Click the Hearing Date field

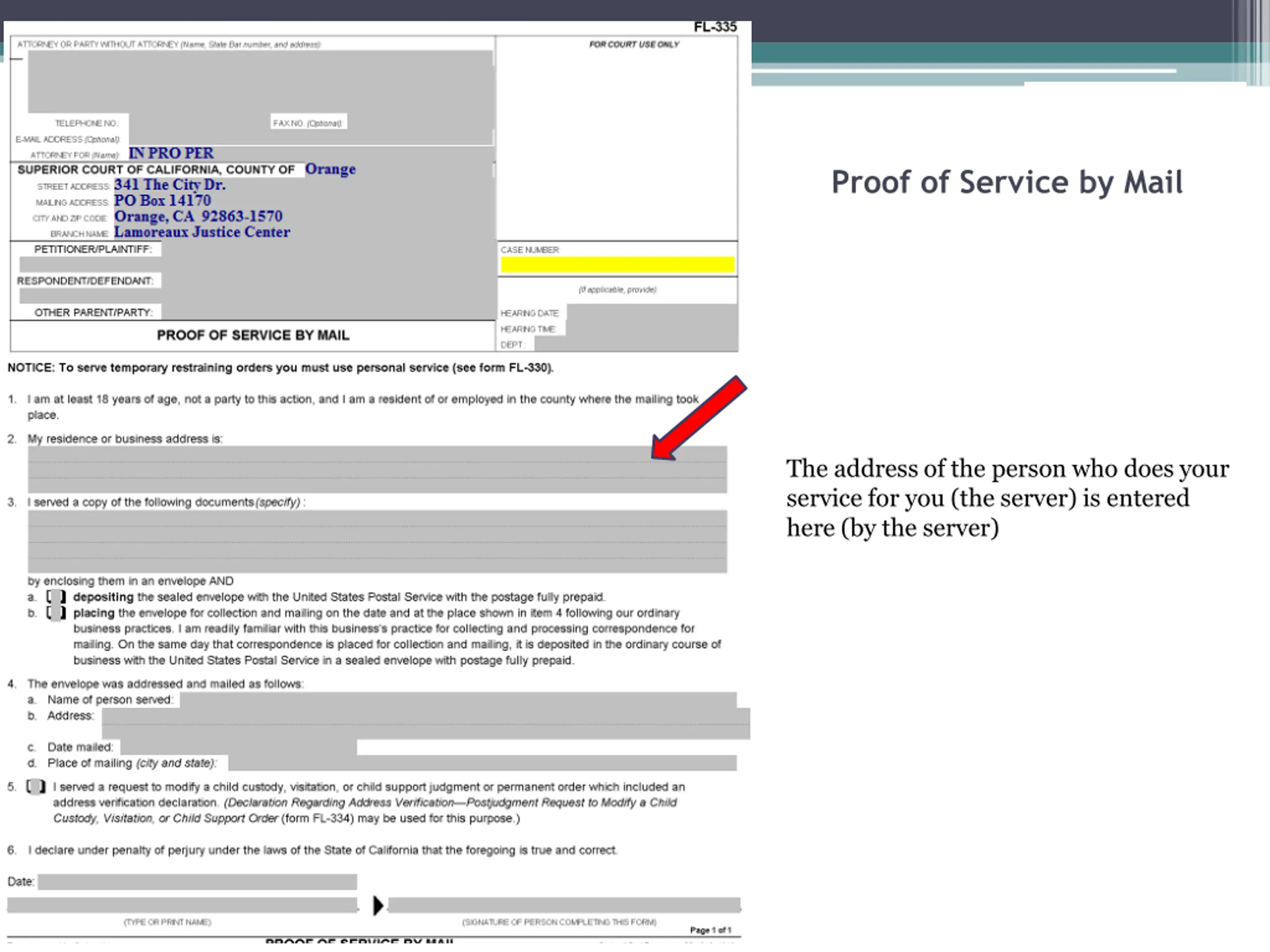click(x=652, y=313)
